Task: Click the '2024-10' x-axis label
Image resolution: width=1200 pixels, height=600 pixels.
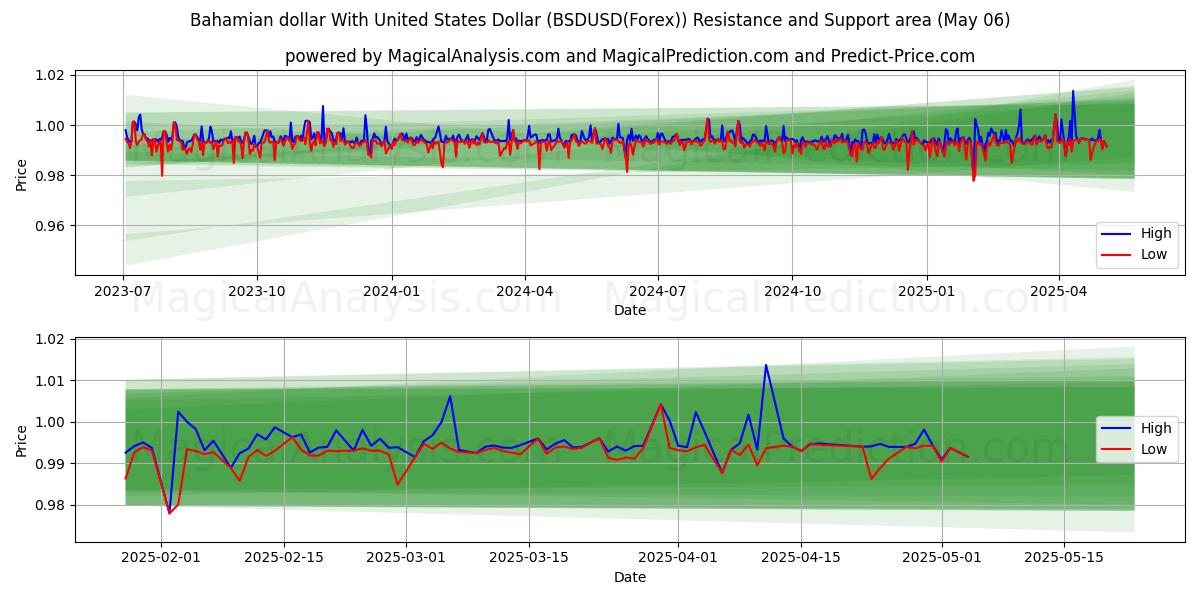Action: click(x=792, y=291)
